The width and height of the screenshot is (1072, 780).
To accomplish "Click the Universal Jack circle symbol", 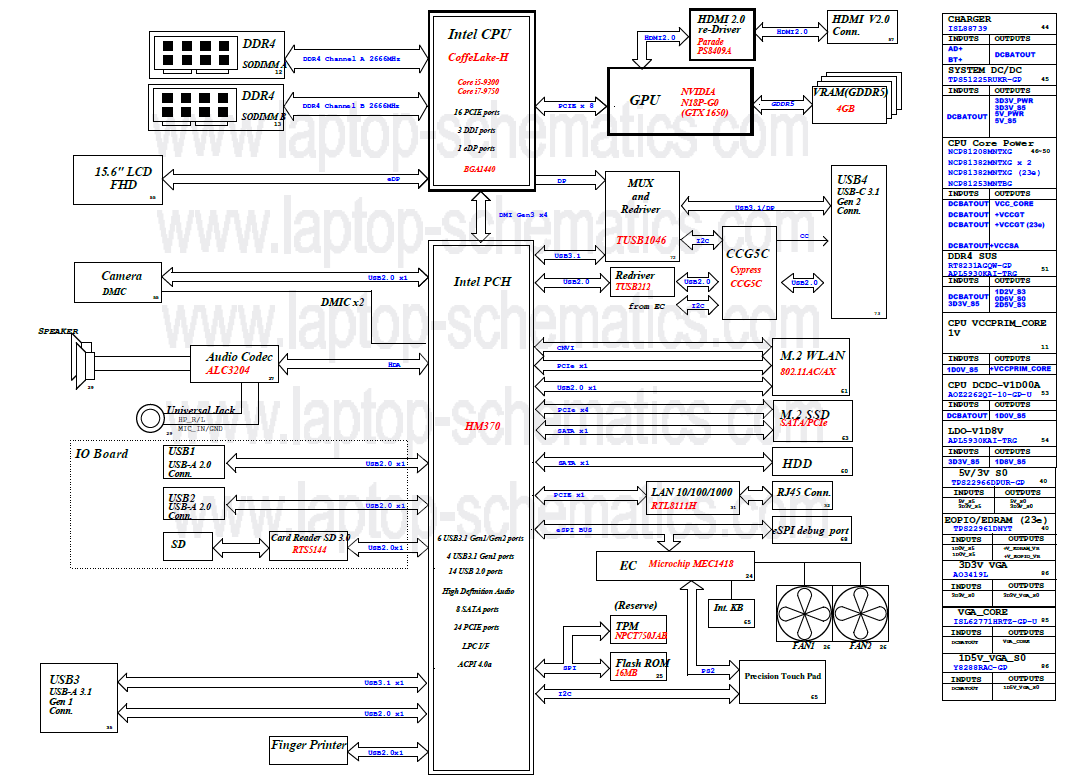I will (150, 418).
